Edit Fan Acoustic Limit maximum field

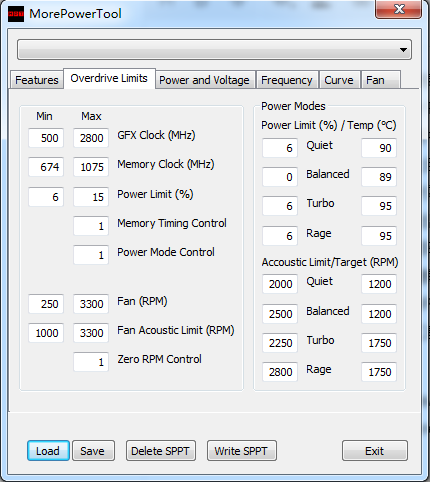(x=91, y=333)
